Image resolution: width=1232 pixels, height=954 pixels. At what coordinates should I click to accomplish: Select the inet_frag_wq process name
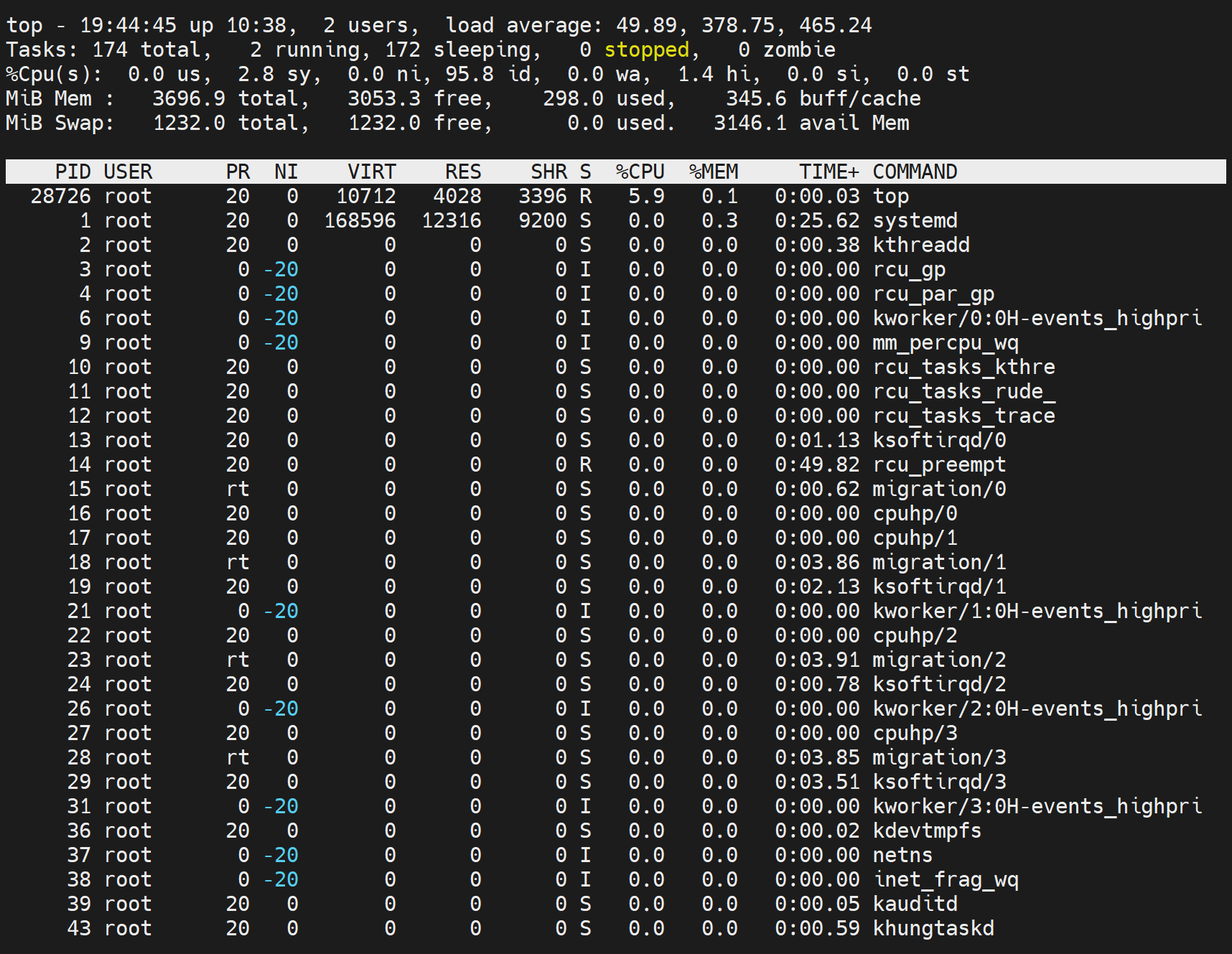945,879
